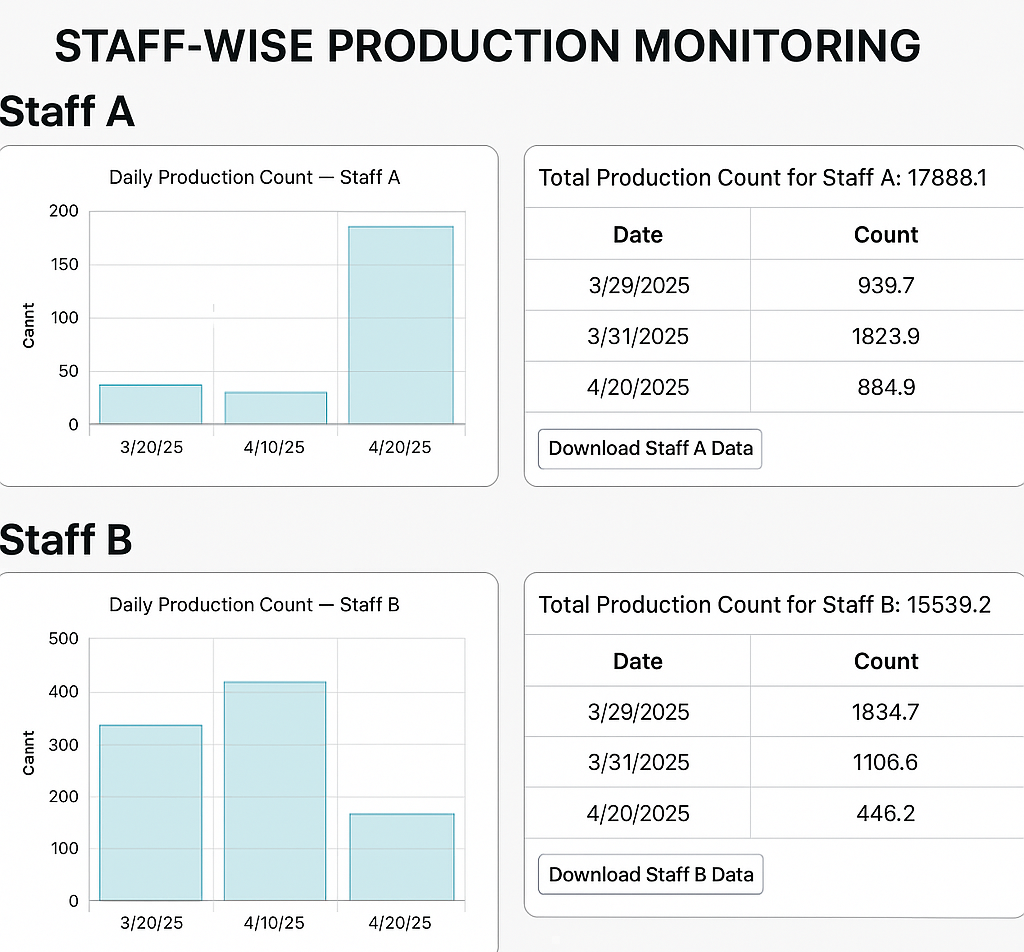This screenshot has height=952, width=1024.
Task: Click the Download Staff B Data button
Action: [x=650, y=873]
